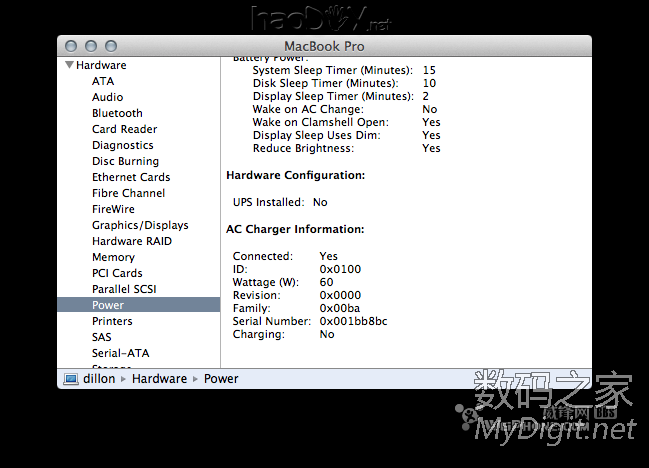Screen dimensions: 649x468
Task: Show Ethernet Cards information
Action: tap(131, 177)
